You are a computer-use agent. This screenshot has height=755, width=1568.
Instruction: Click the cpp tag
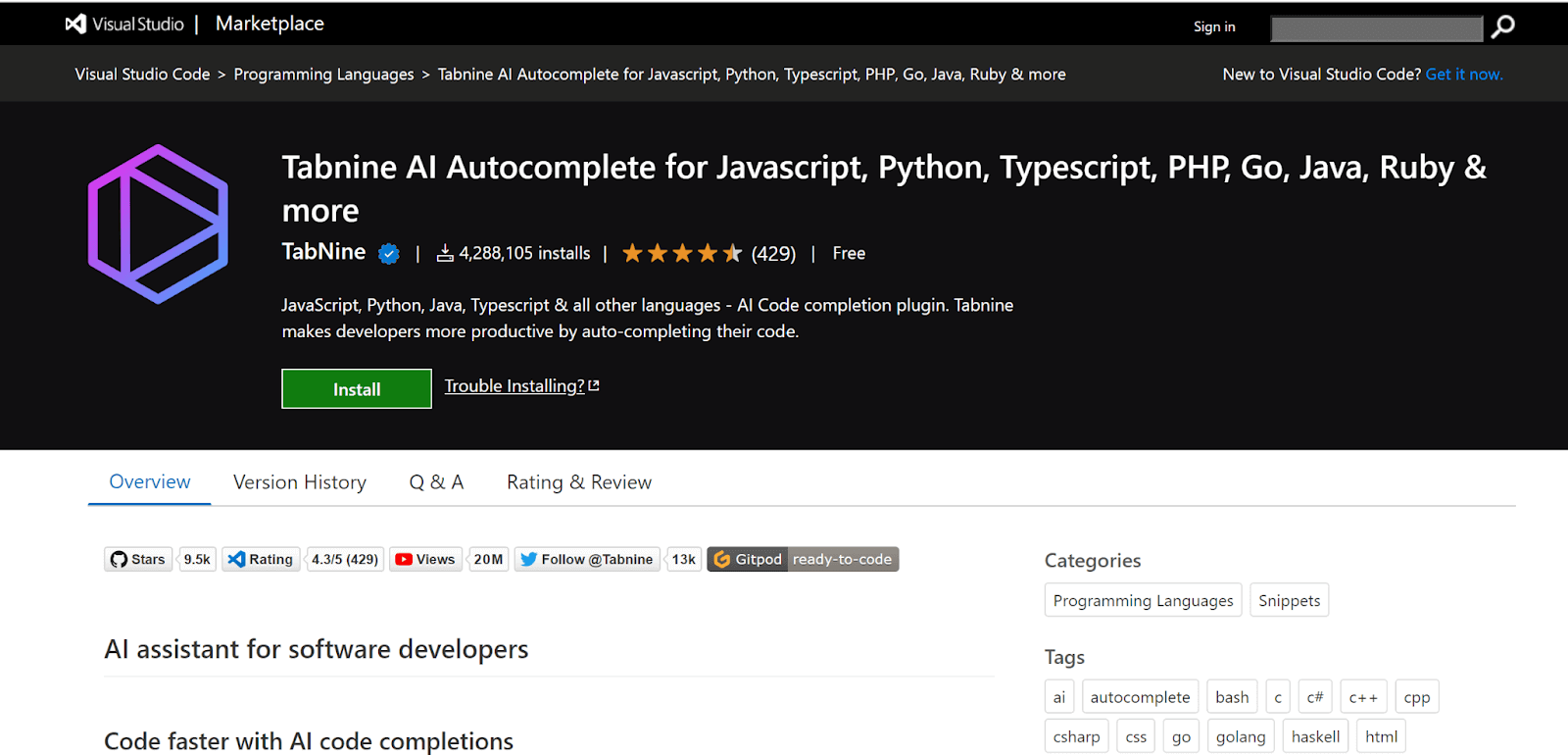1417,696
